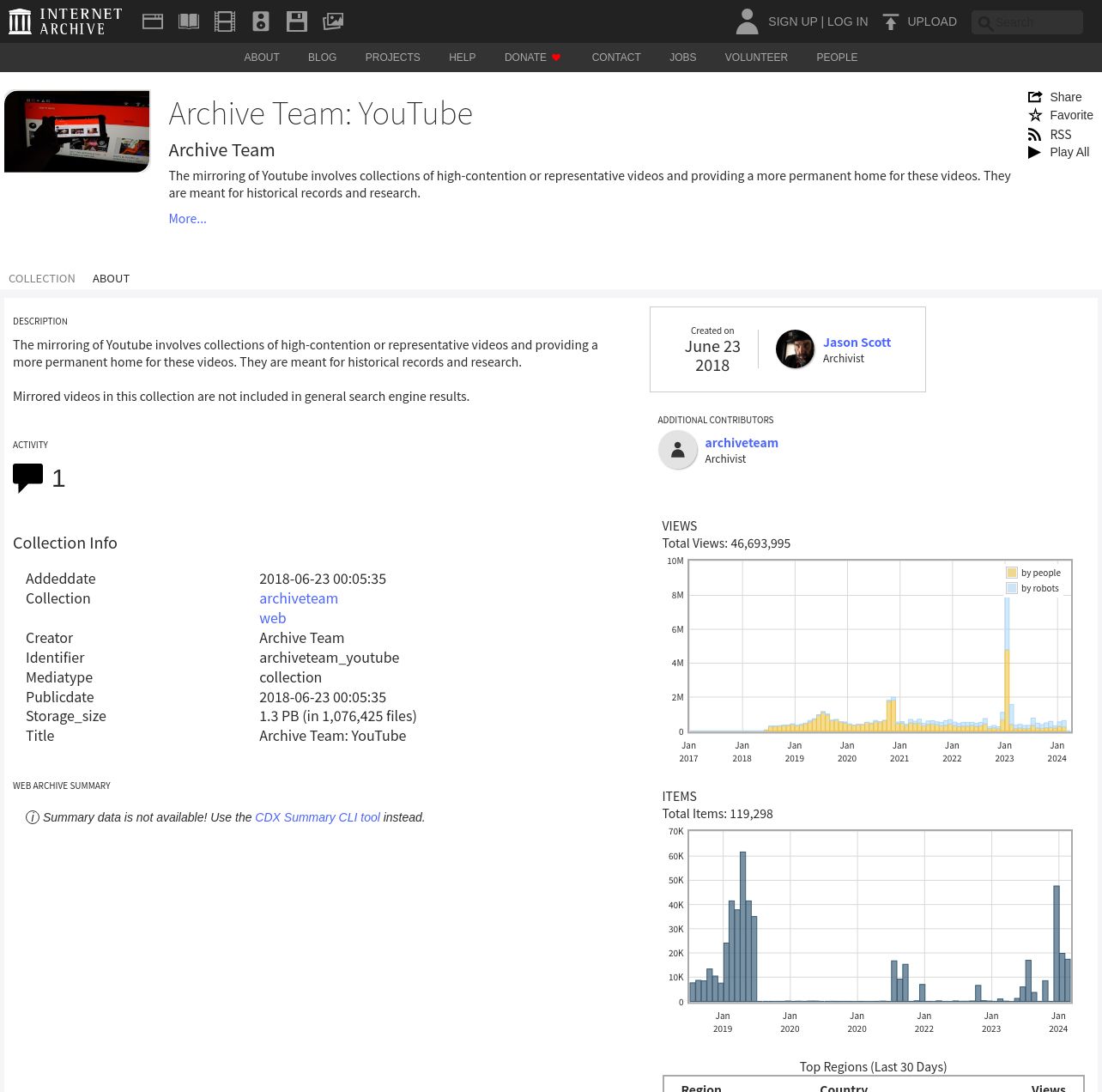Click the archiveteam_youtube identifier value

coord(330,658)
